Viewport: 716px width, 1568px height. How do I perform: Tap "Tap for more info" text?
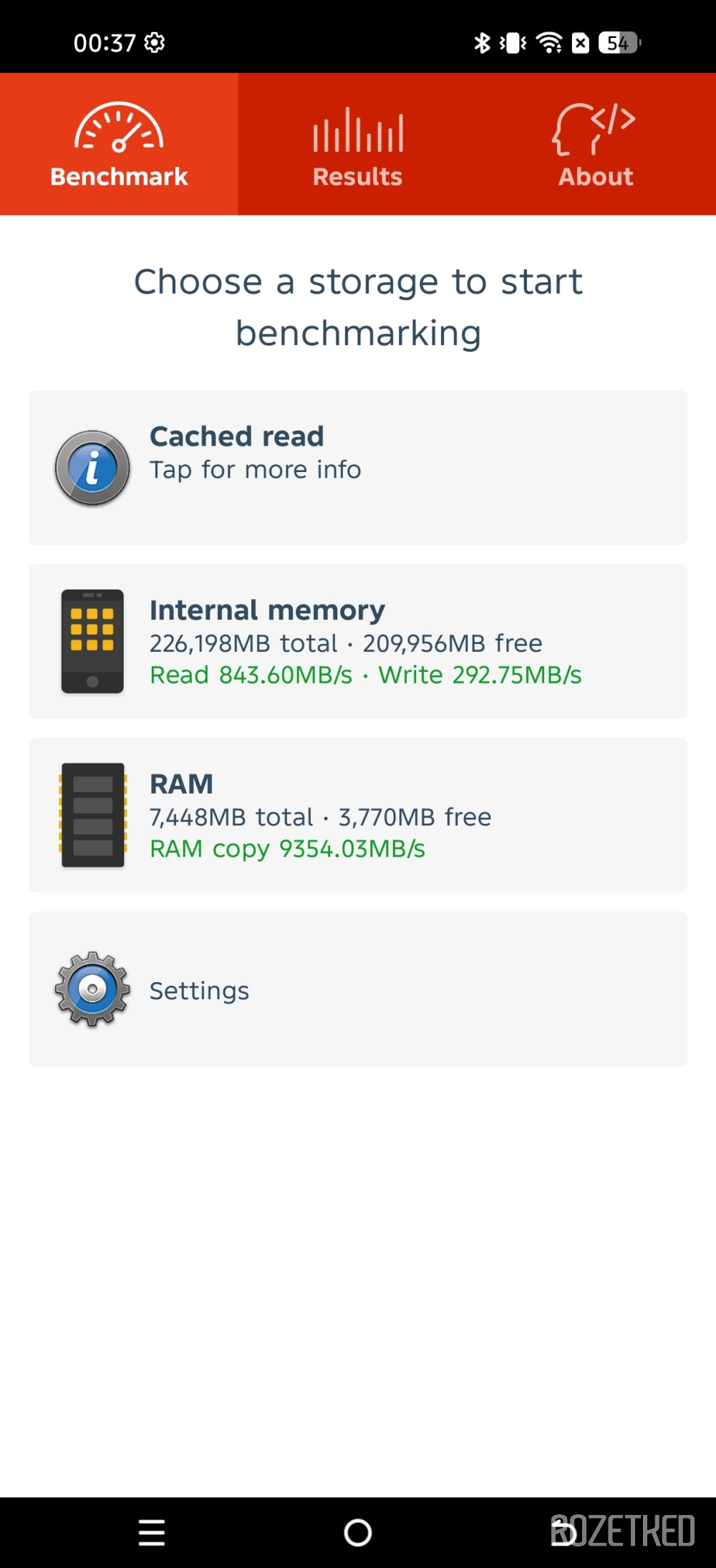click(255, 470)
